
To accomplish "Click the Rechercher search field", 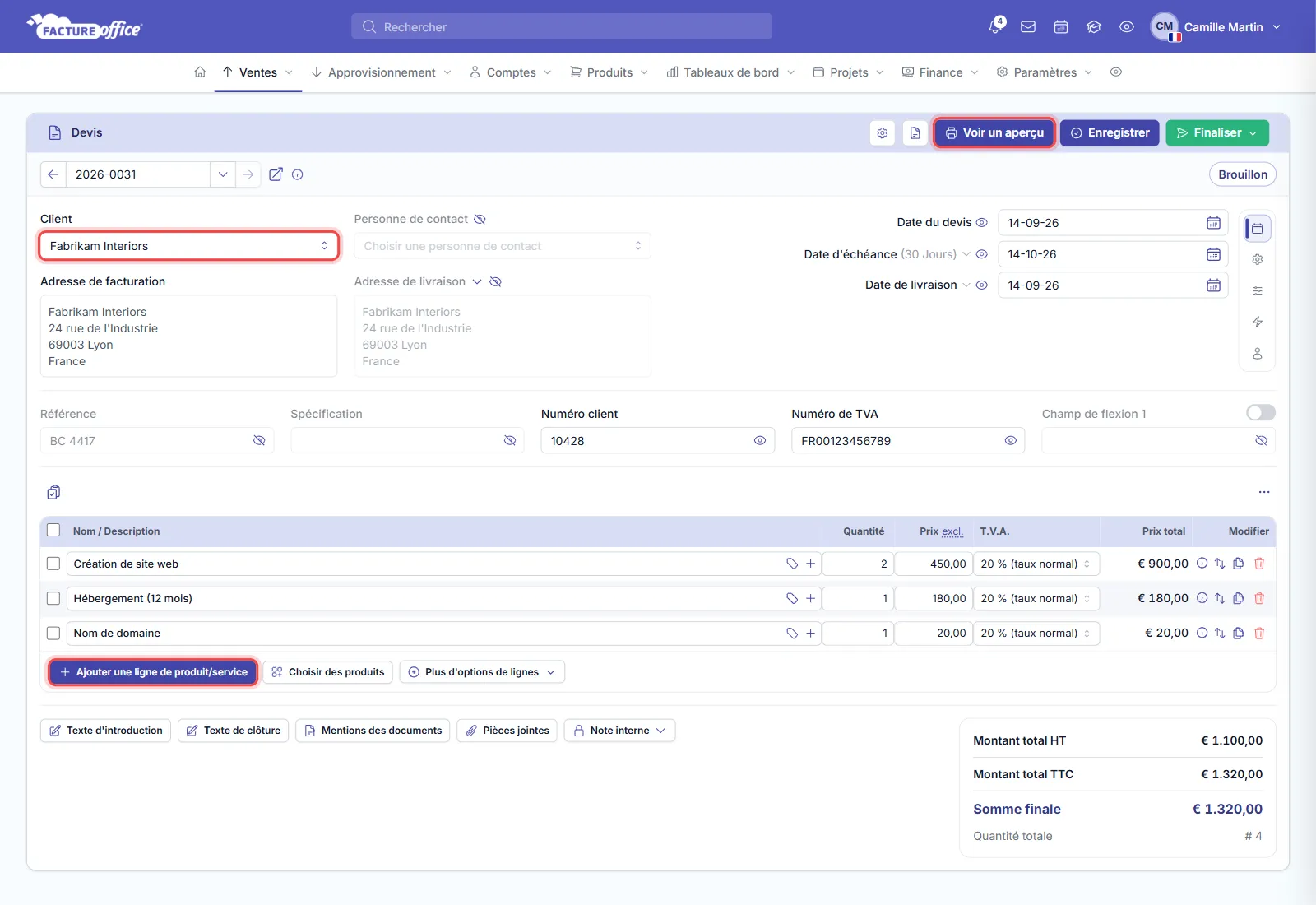I will (x=562, y=26).
